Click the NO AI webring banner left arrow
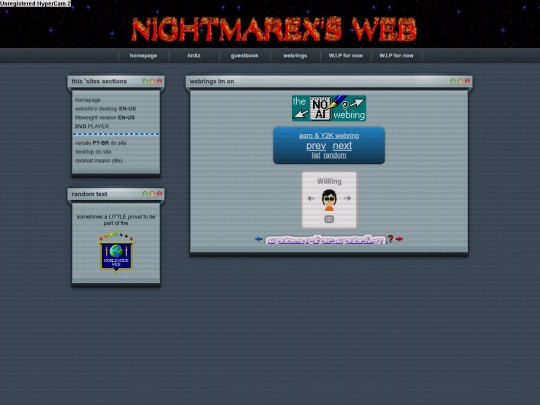This screenshot has width=540, height=405. click(301, 114)
